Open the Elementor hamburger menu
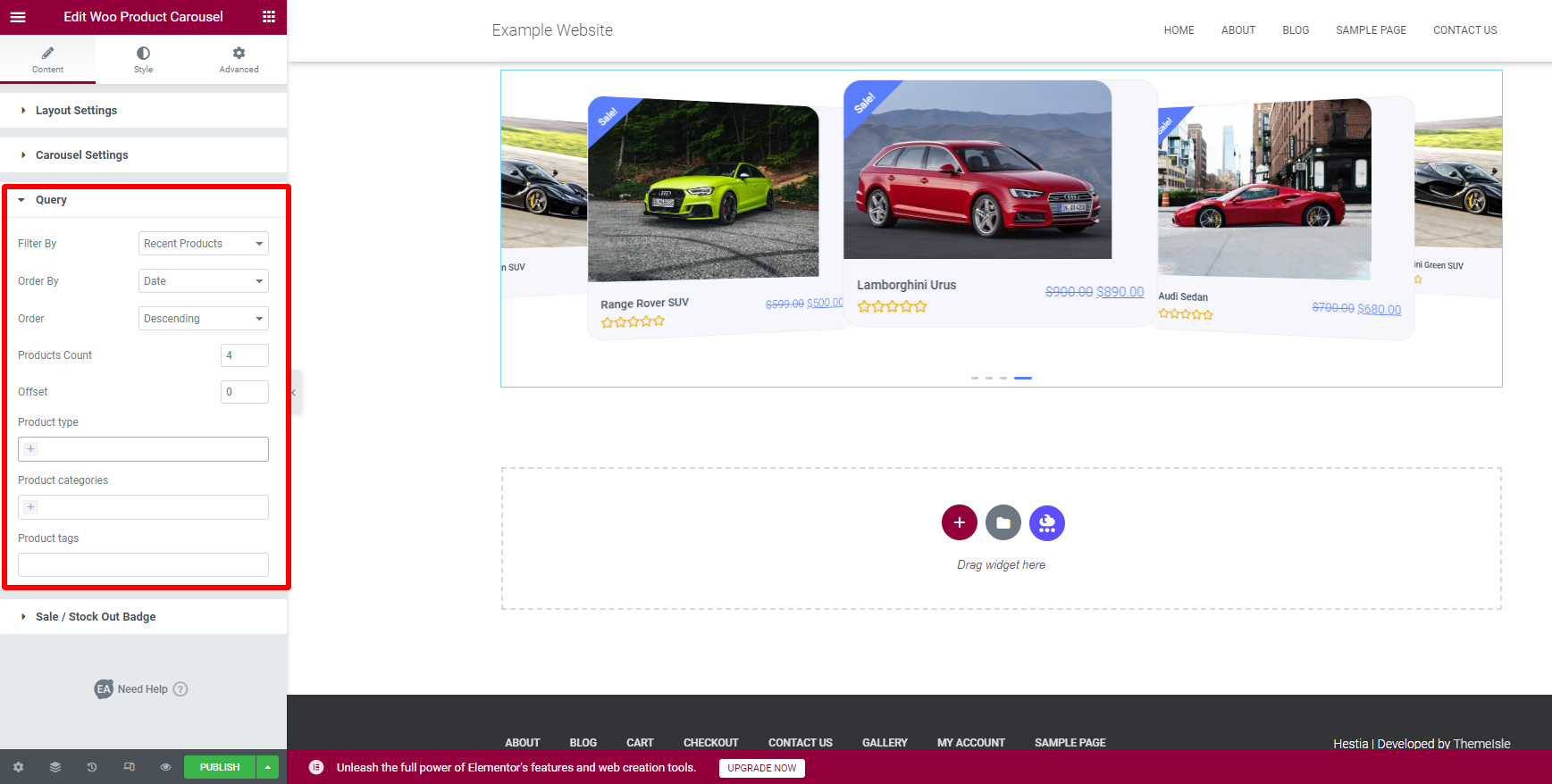The height and width of the screenshot is (784, 1552). 18,17
